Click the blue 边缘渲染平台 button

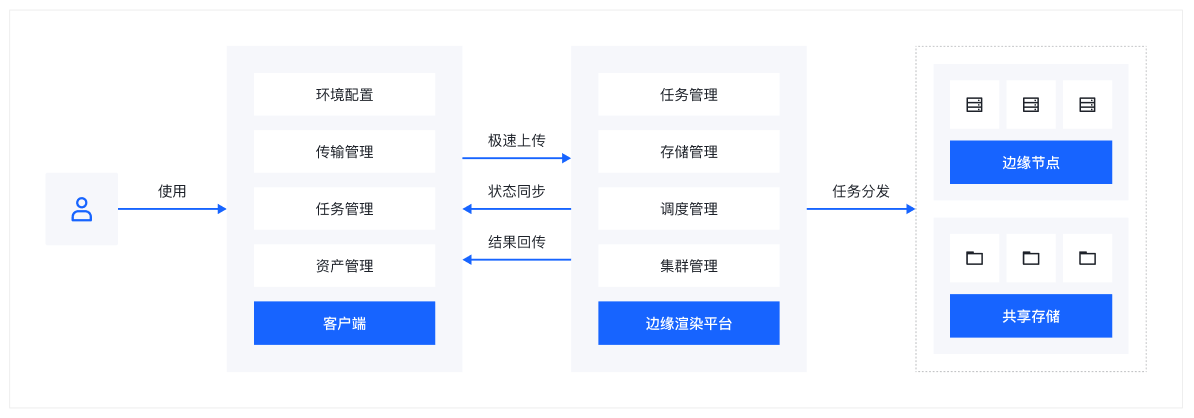click(688, 323)
